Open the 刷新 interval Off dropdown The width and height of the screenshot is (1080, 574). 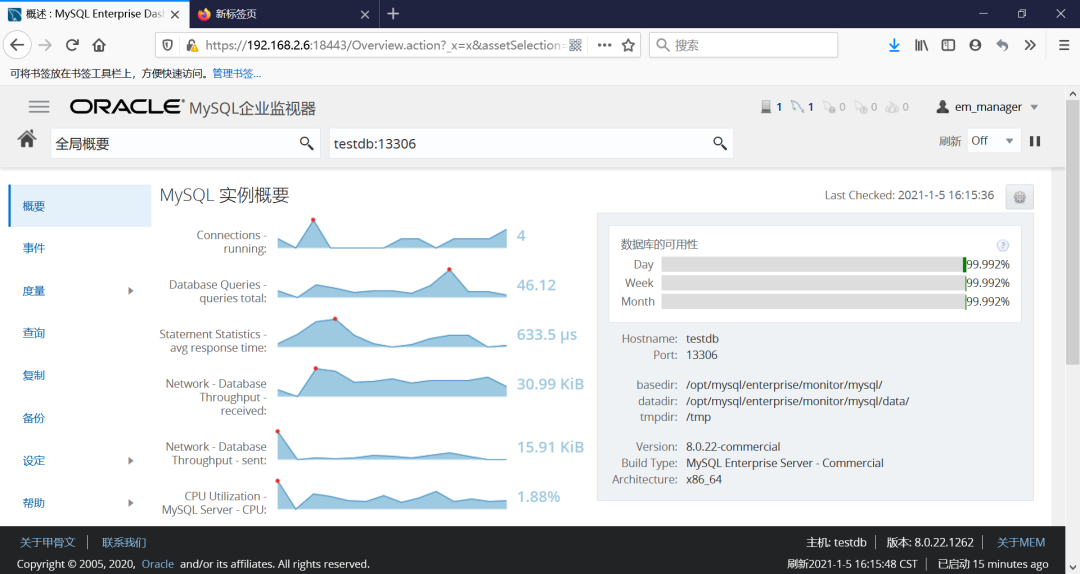pyautogui.click(x=993, y=141)
